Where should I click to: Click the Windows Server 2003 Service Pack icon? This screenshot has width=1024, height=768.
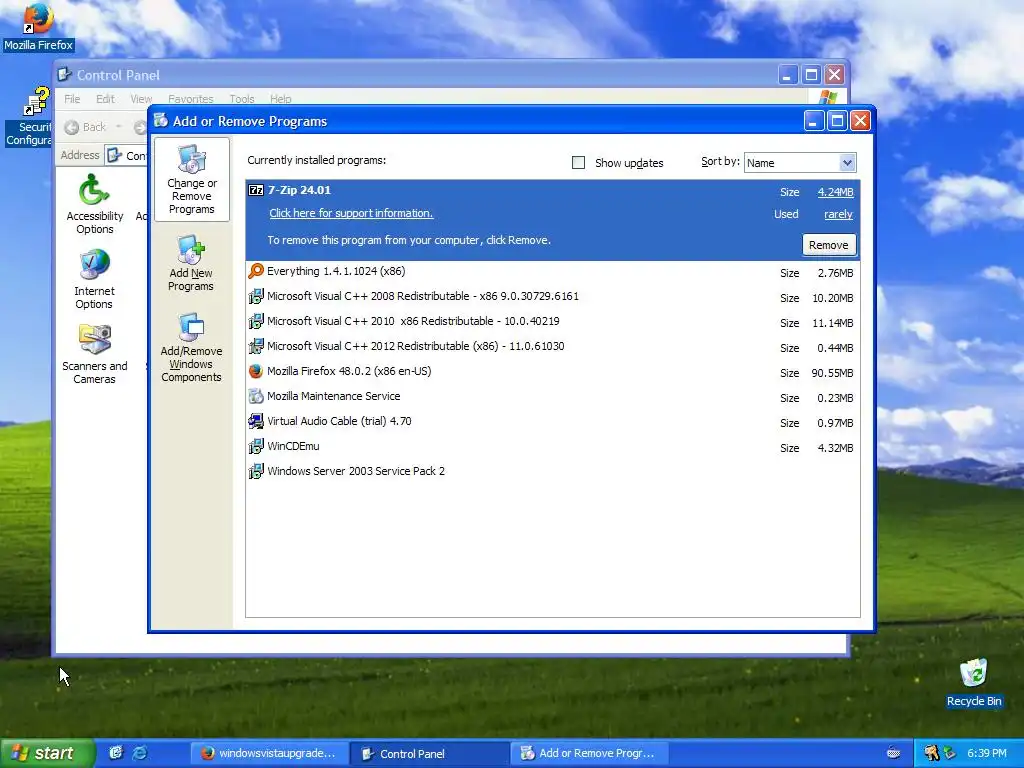[256, 472]
